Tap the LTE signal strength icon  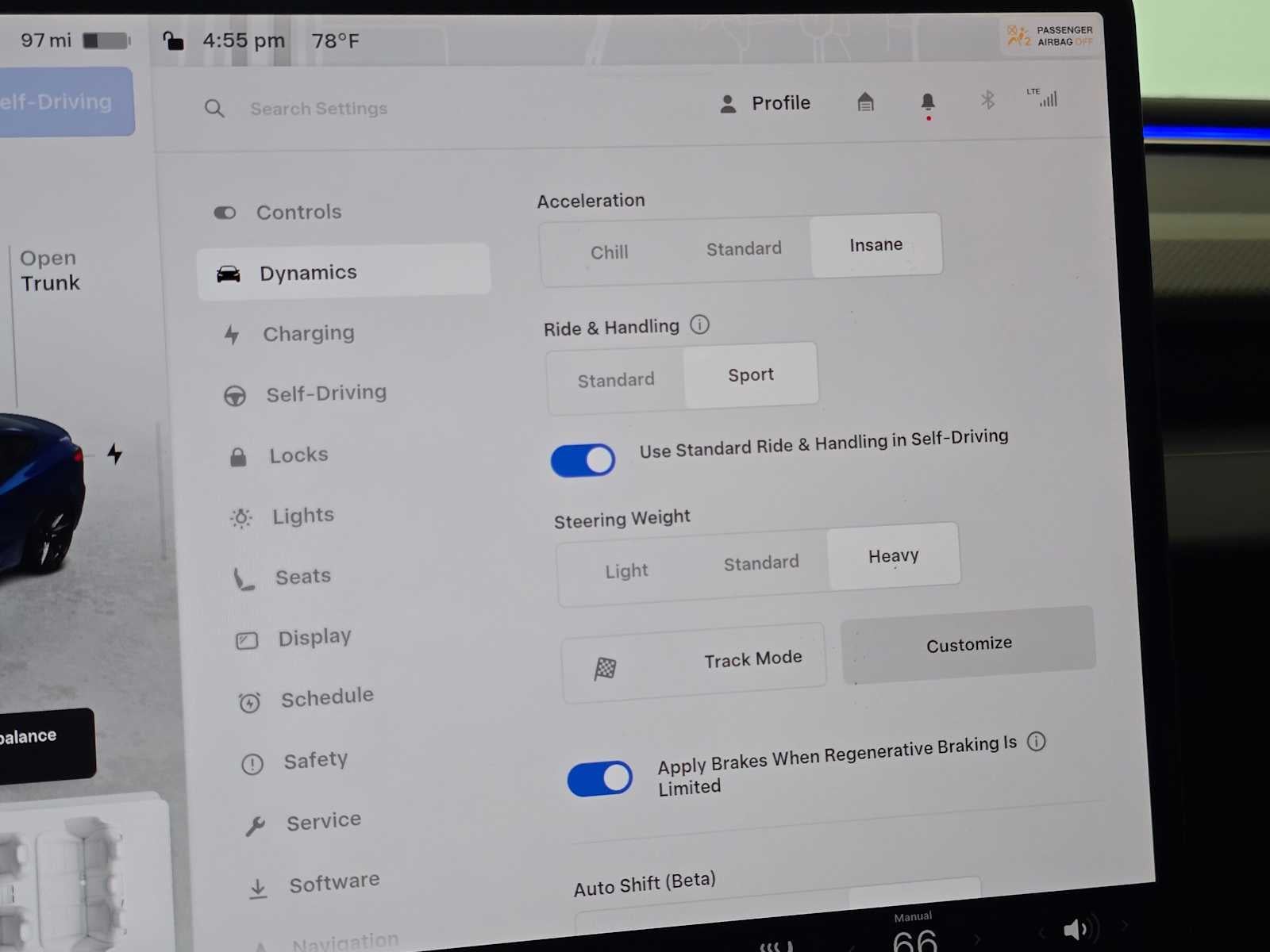[1042, 98]
